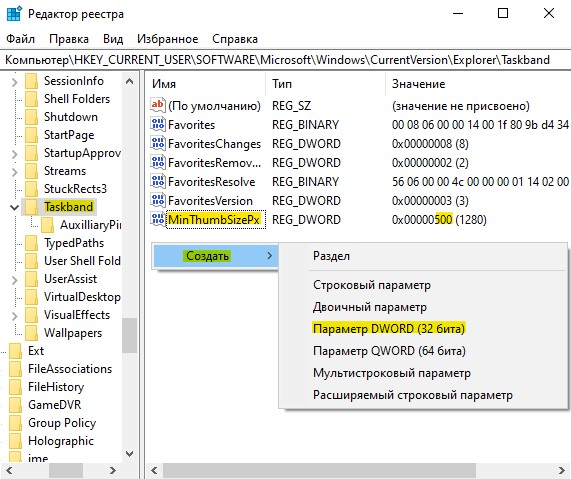Click the Тип column header
This screenshot has height=479, width=571.
[326, 84]
